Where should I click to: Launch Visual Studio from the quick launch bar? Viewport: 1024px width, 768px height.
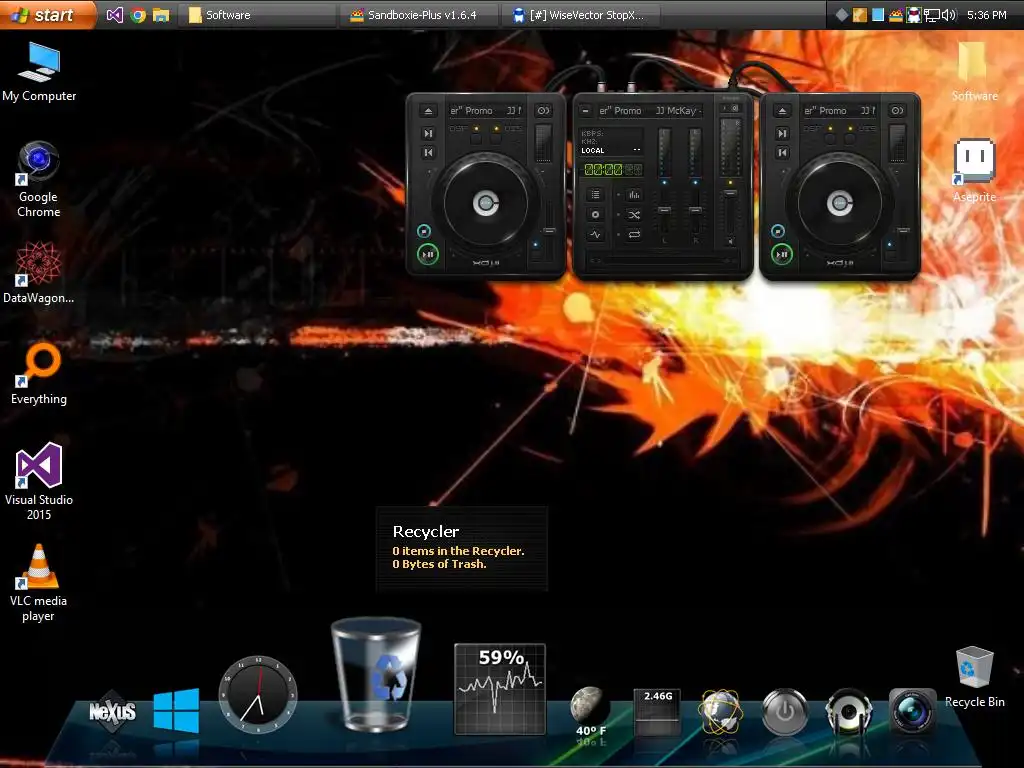114,14
